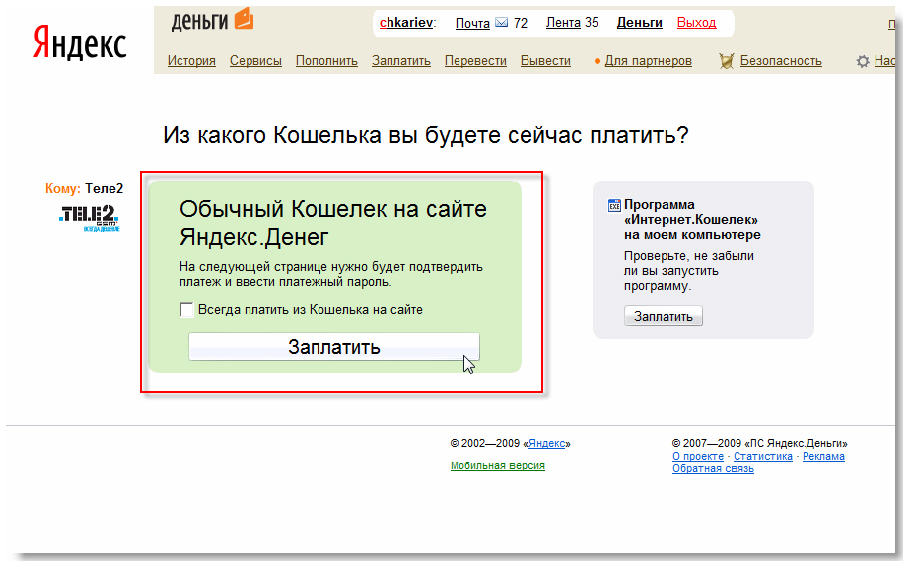
Task: Click the text 'Проверьте, не забыли ли вы запустить программу'
Action: pyautogui.click(x=689, y=271)
